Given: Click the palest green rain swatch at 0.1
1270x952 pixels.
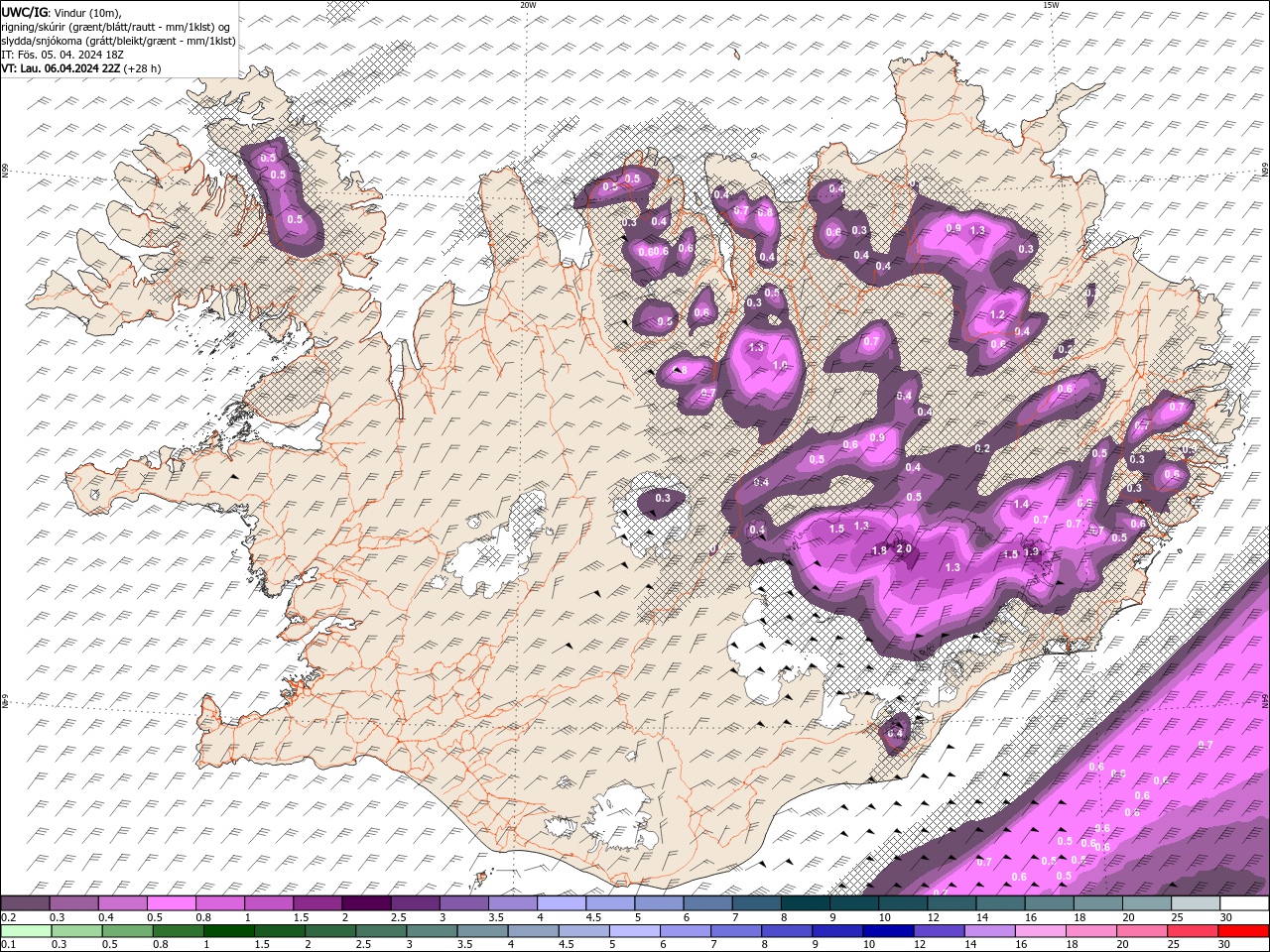Looking at the screenshot, I should 26,931.
